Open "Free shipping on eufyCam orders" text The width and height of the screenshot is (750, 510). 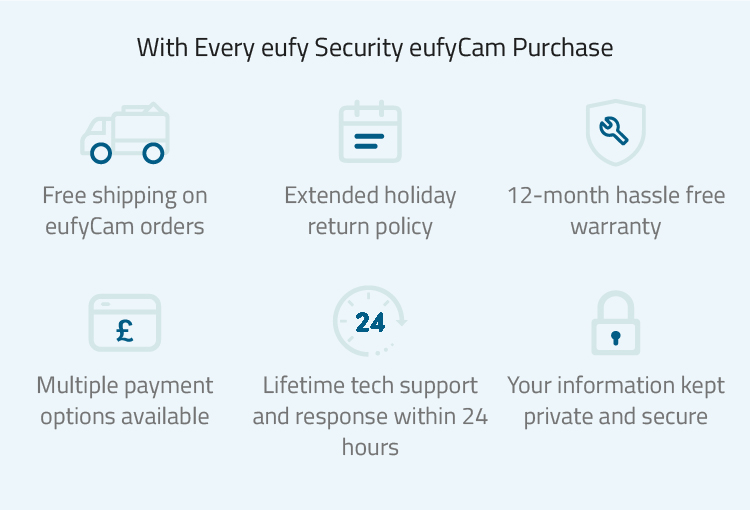pyautogui.click(x=125, y=211)
